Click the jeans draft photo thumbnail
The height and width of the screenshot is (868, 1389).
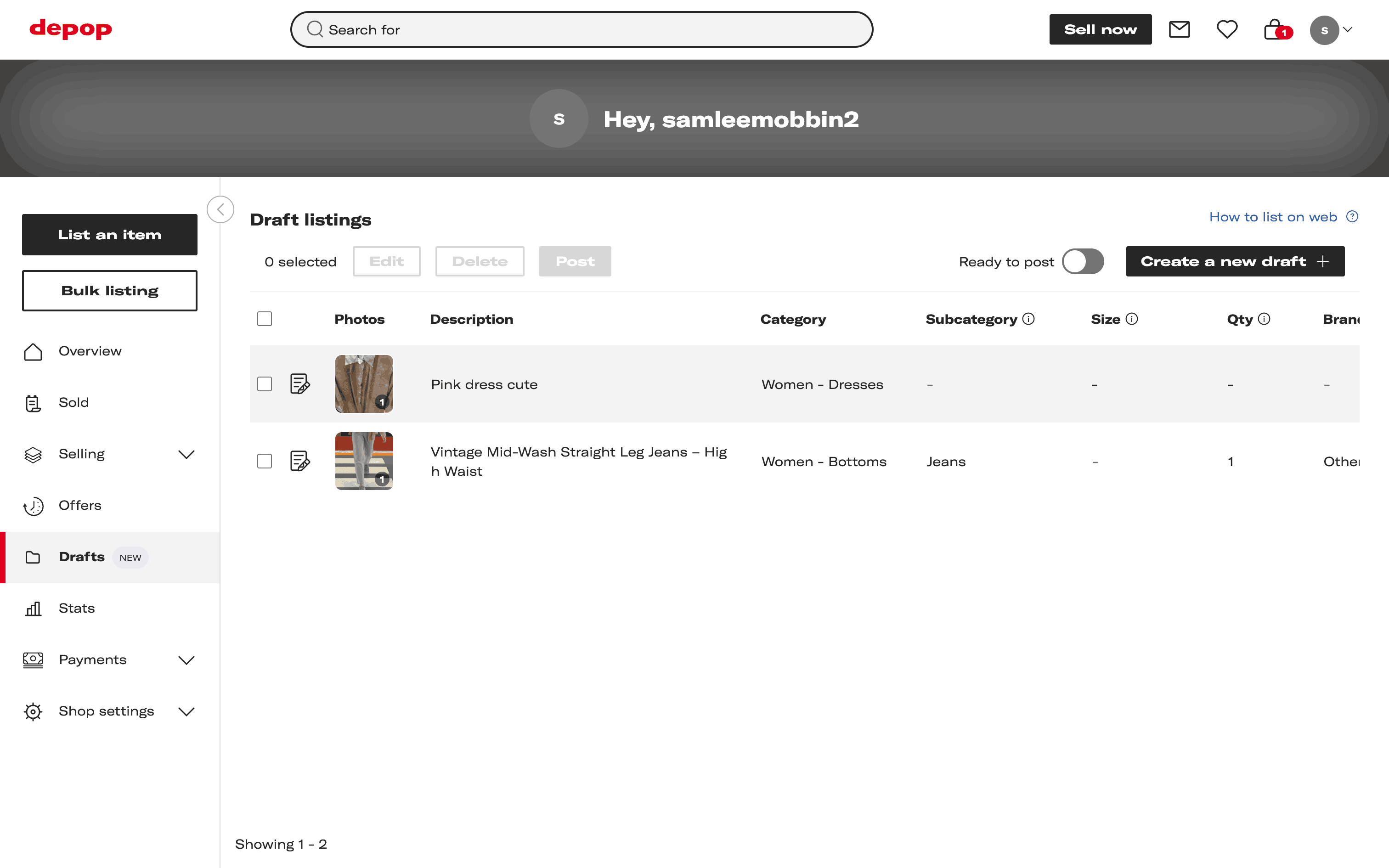[364, 461]
